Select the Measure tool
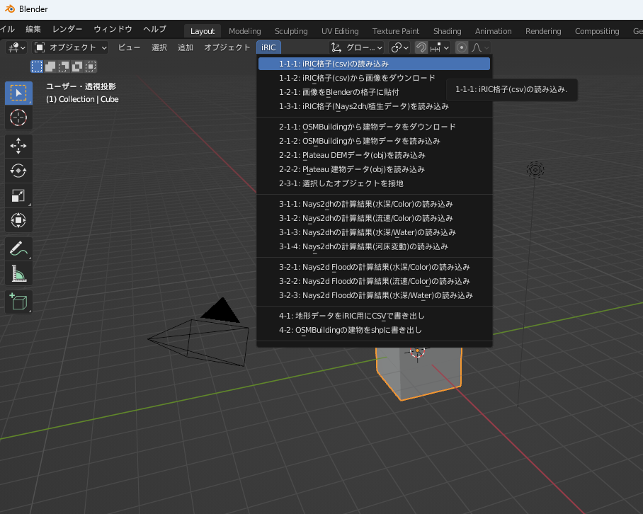Viewport: 644px width, 514px height. [18, 274]
